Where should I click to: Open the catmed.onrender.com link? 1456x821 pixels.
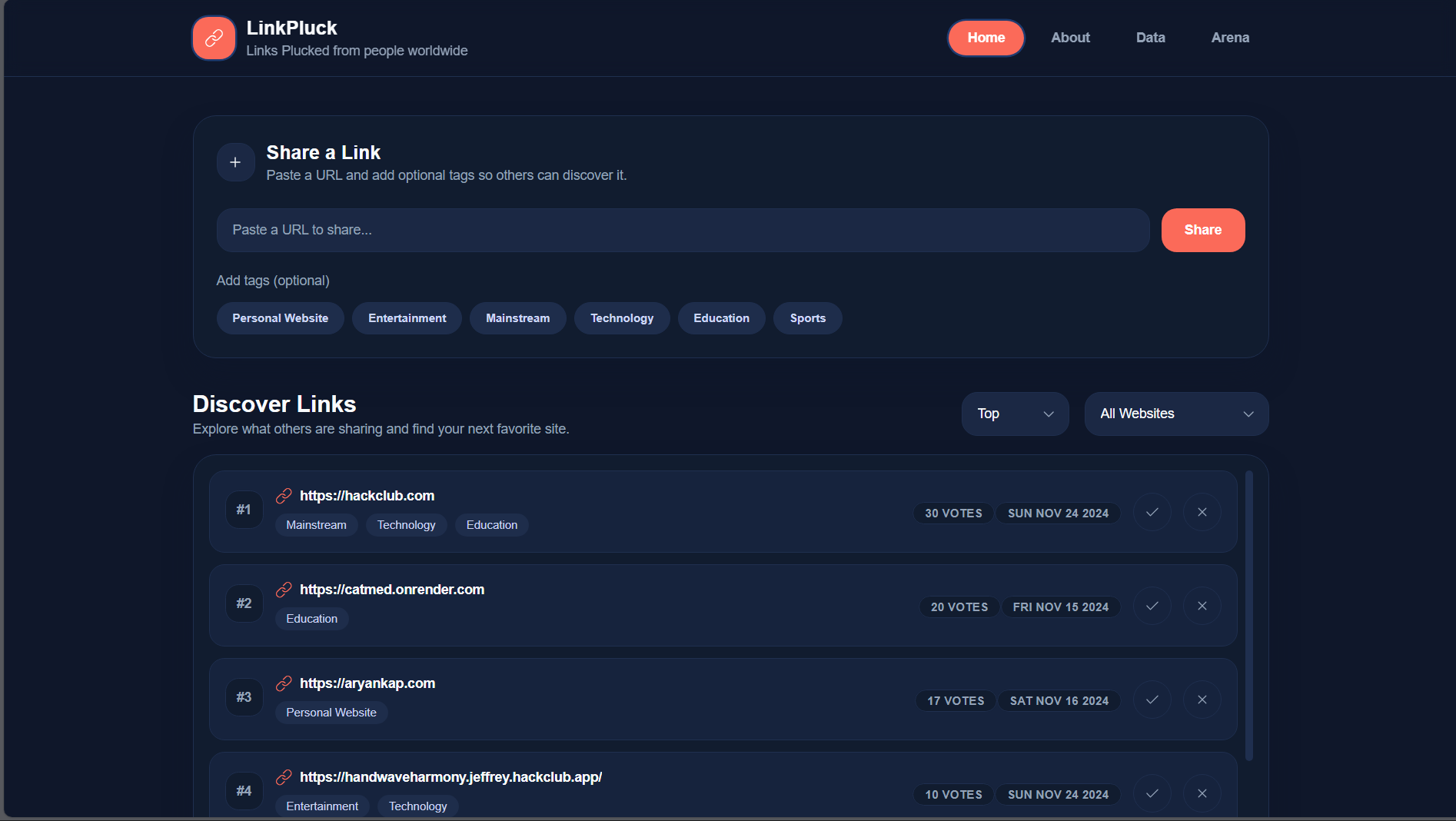coord(391,590)
